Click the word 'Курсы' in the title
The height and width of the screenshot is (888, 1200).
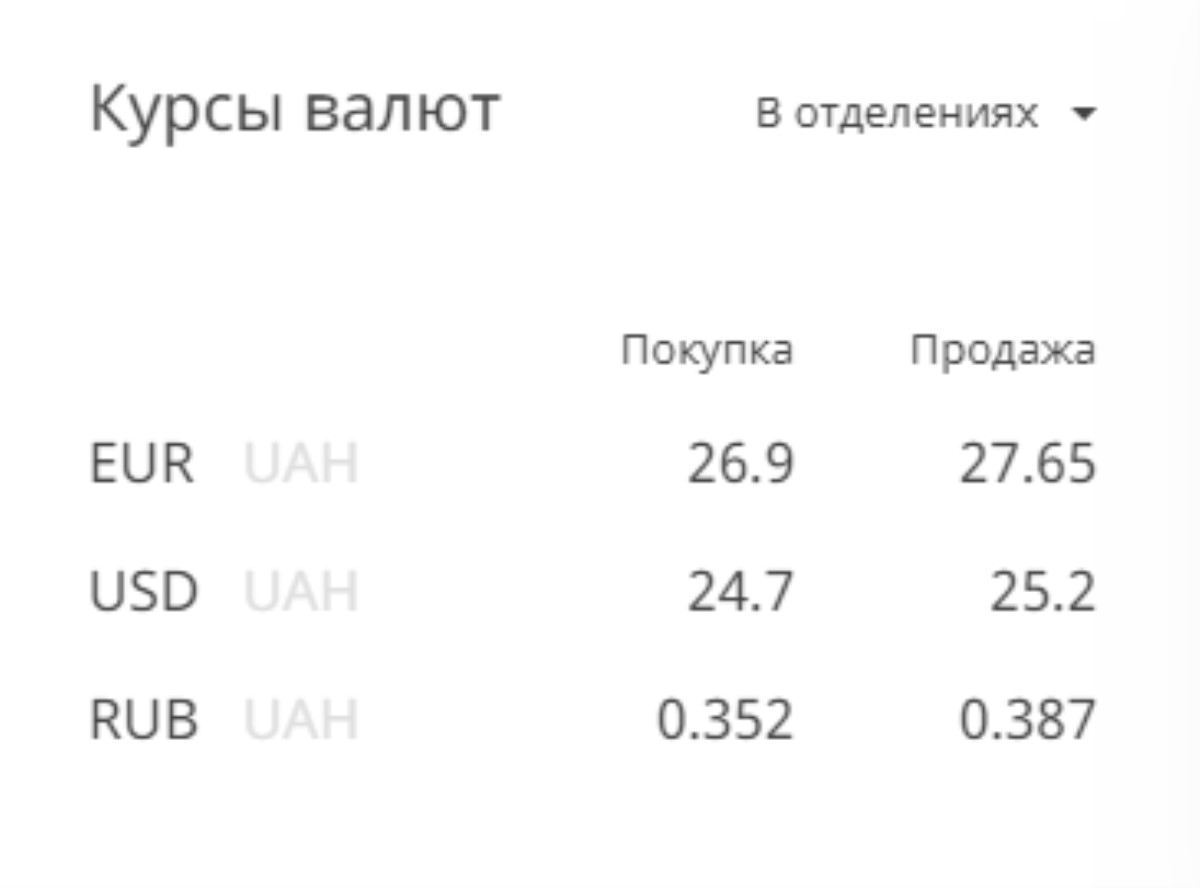pos(186,112)
